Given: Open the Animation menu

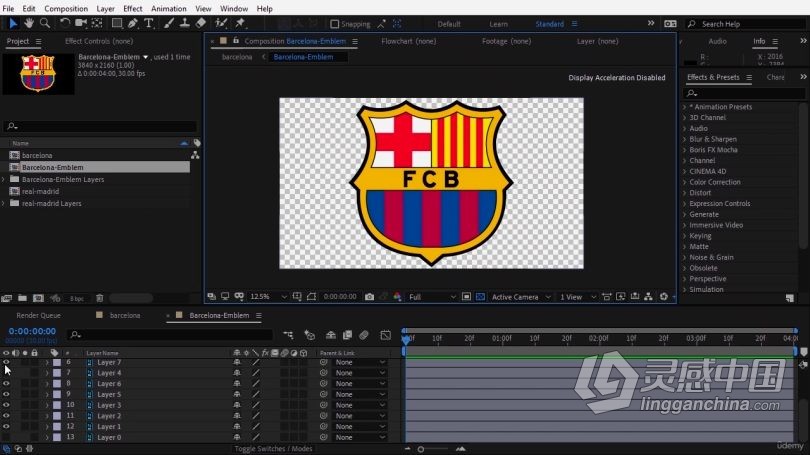Looking at the screenshot, I should [168, 9].
